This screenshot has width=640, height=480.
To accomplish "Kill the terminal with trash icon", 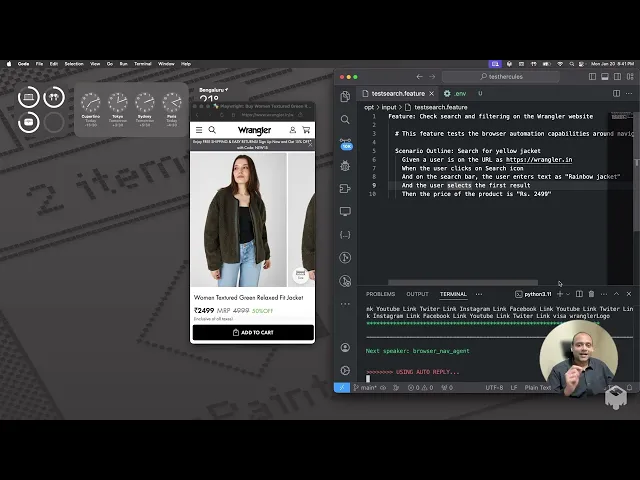I will click(591, 294).
